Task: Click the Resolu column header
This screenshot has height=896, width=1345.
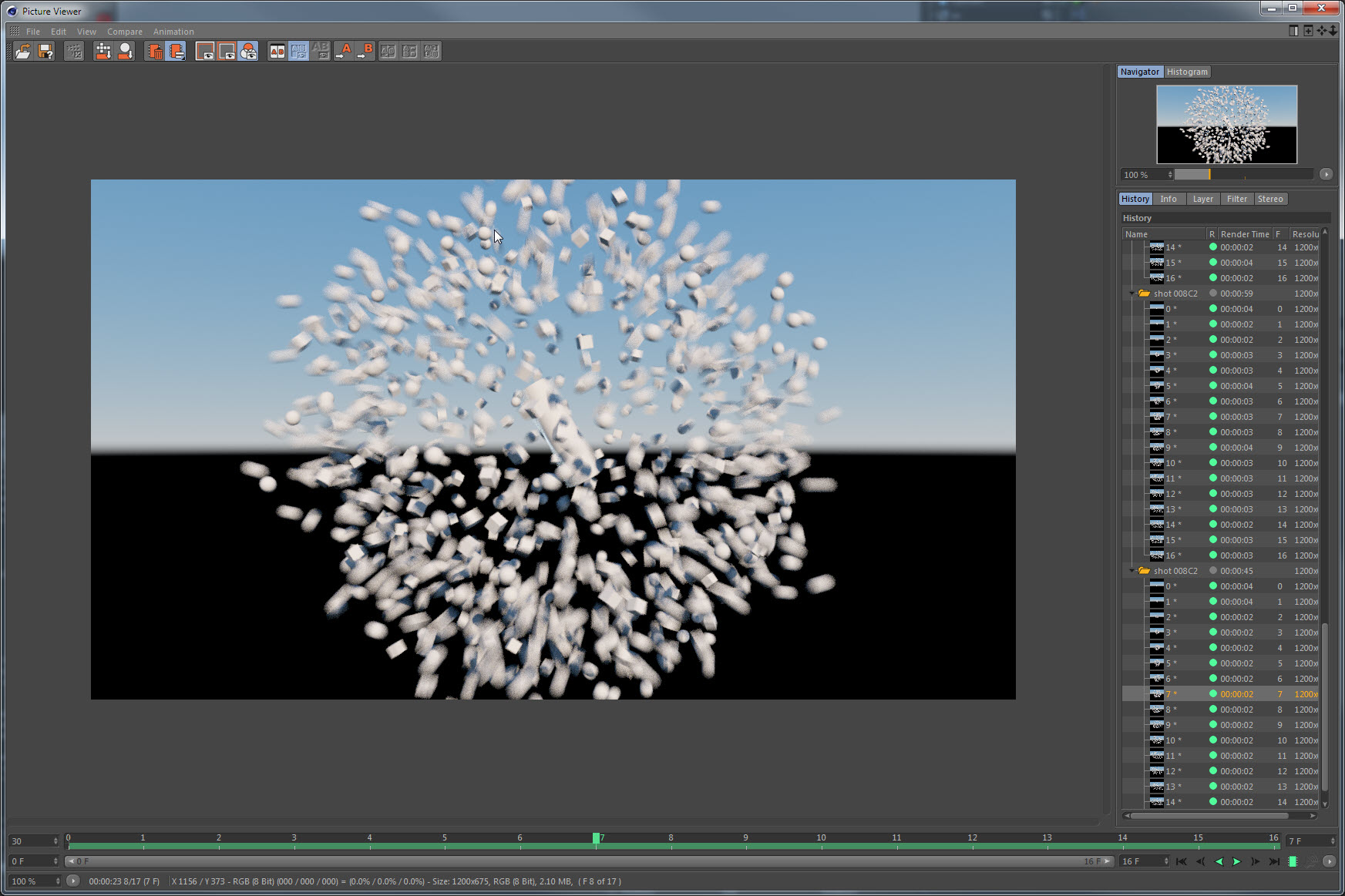Action: (1305, 234)
